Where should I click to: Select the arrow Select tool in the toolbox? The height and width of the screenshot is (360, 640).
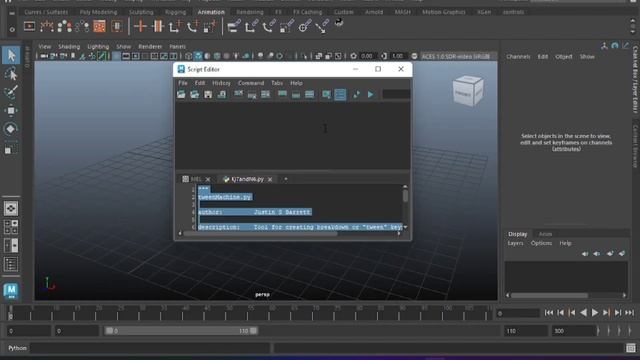pyautogui.click(x=11, y=56)
